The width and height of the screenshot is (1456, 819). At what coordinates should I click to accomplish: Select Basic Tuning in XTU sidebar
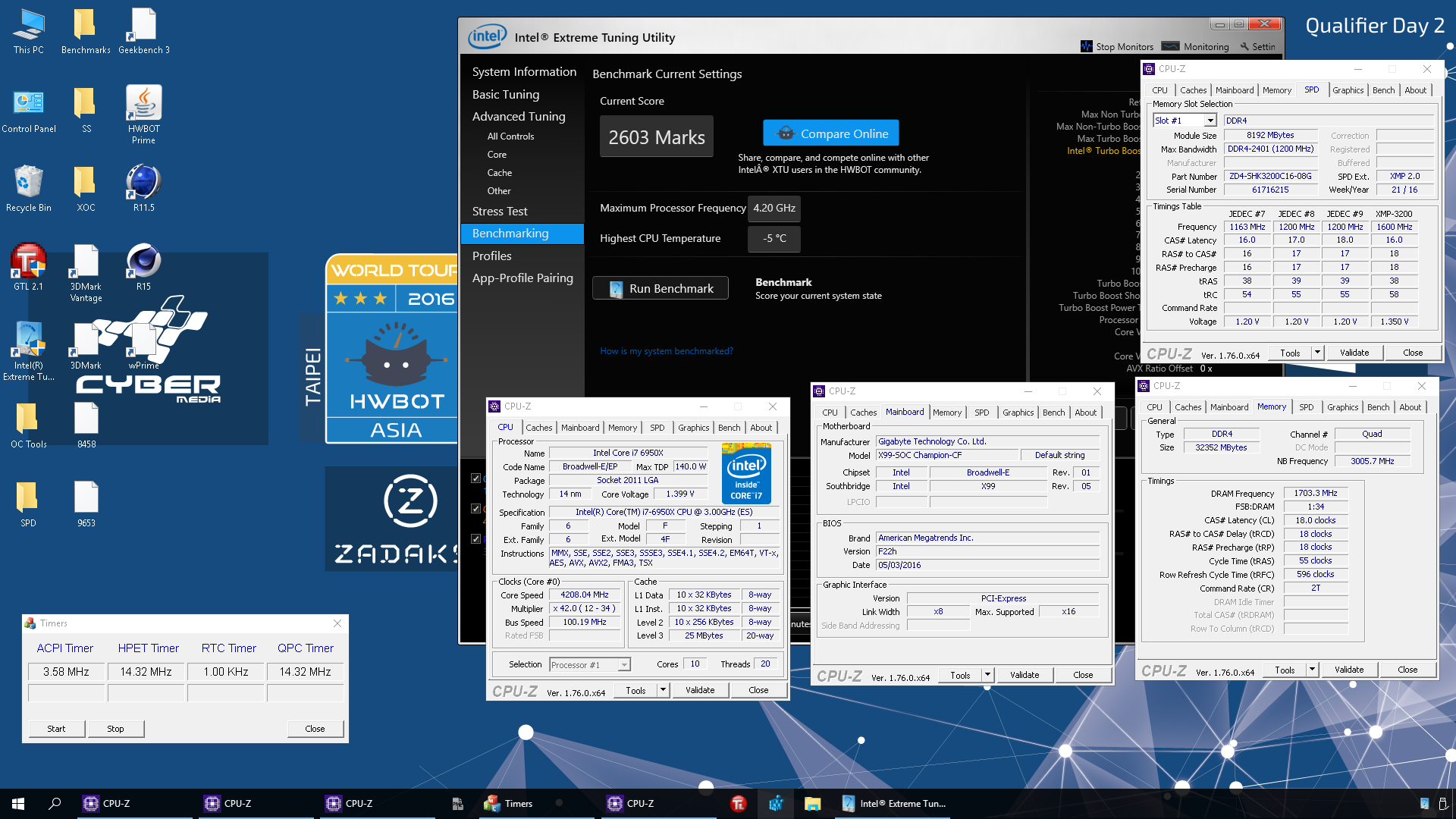(506, 94)
